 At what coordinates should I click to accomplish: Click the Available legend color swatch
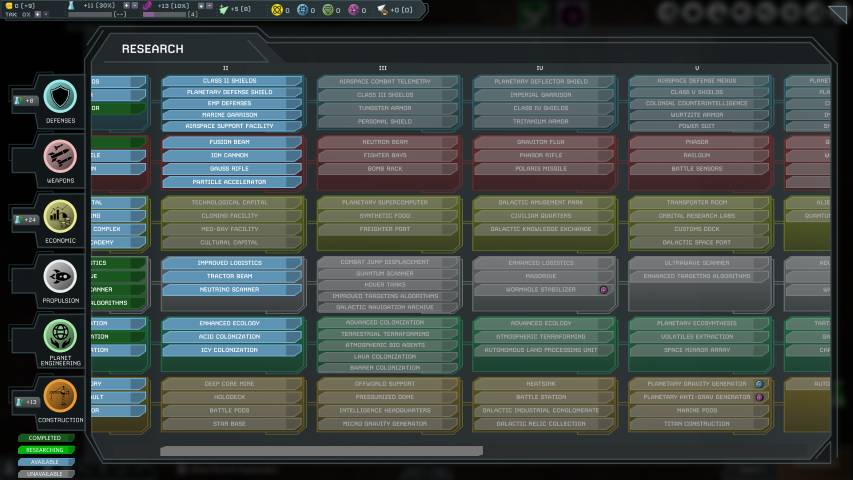[46, 462]
